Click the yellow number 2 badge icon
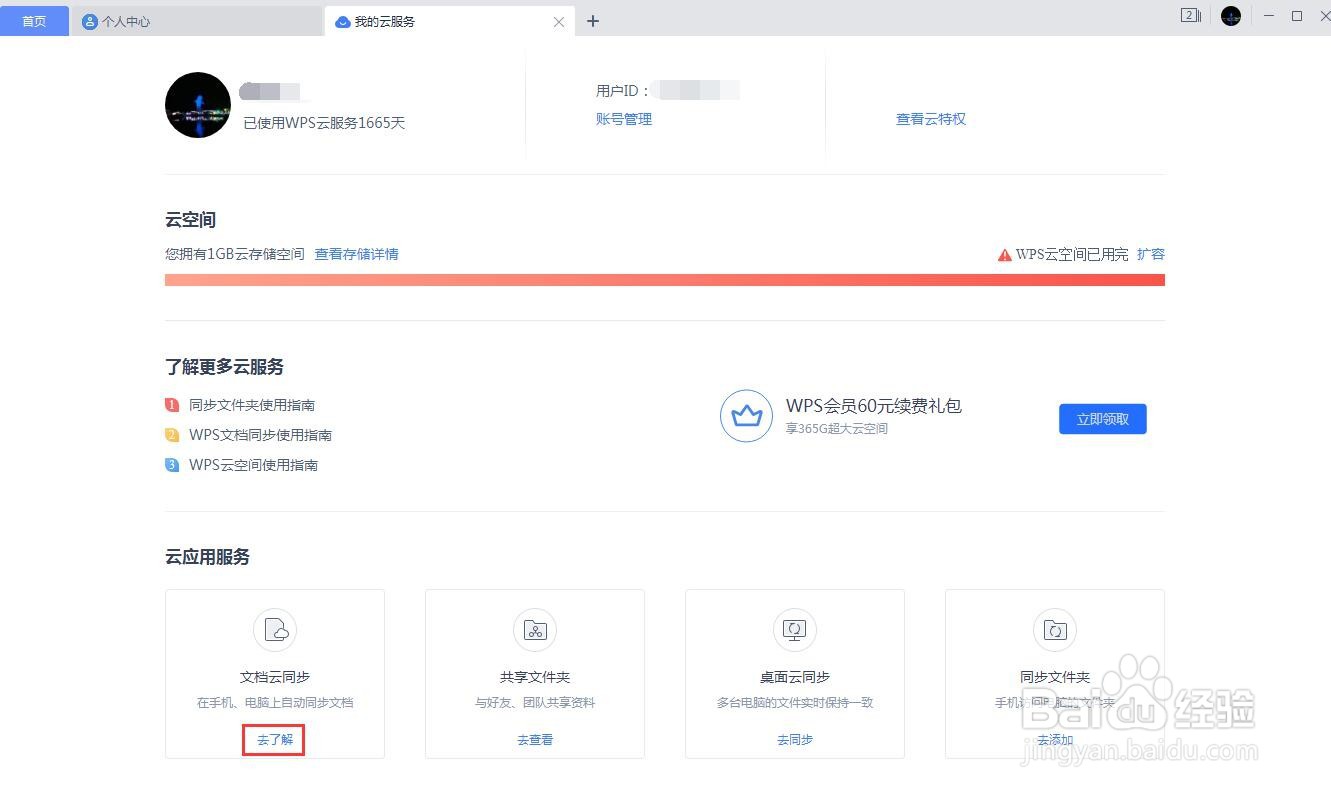Image resolution: width=1331 pixels, height=796 pixels. point(172,435)
